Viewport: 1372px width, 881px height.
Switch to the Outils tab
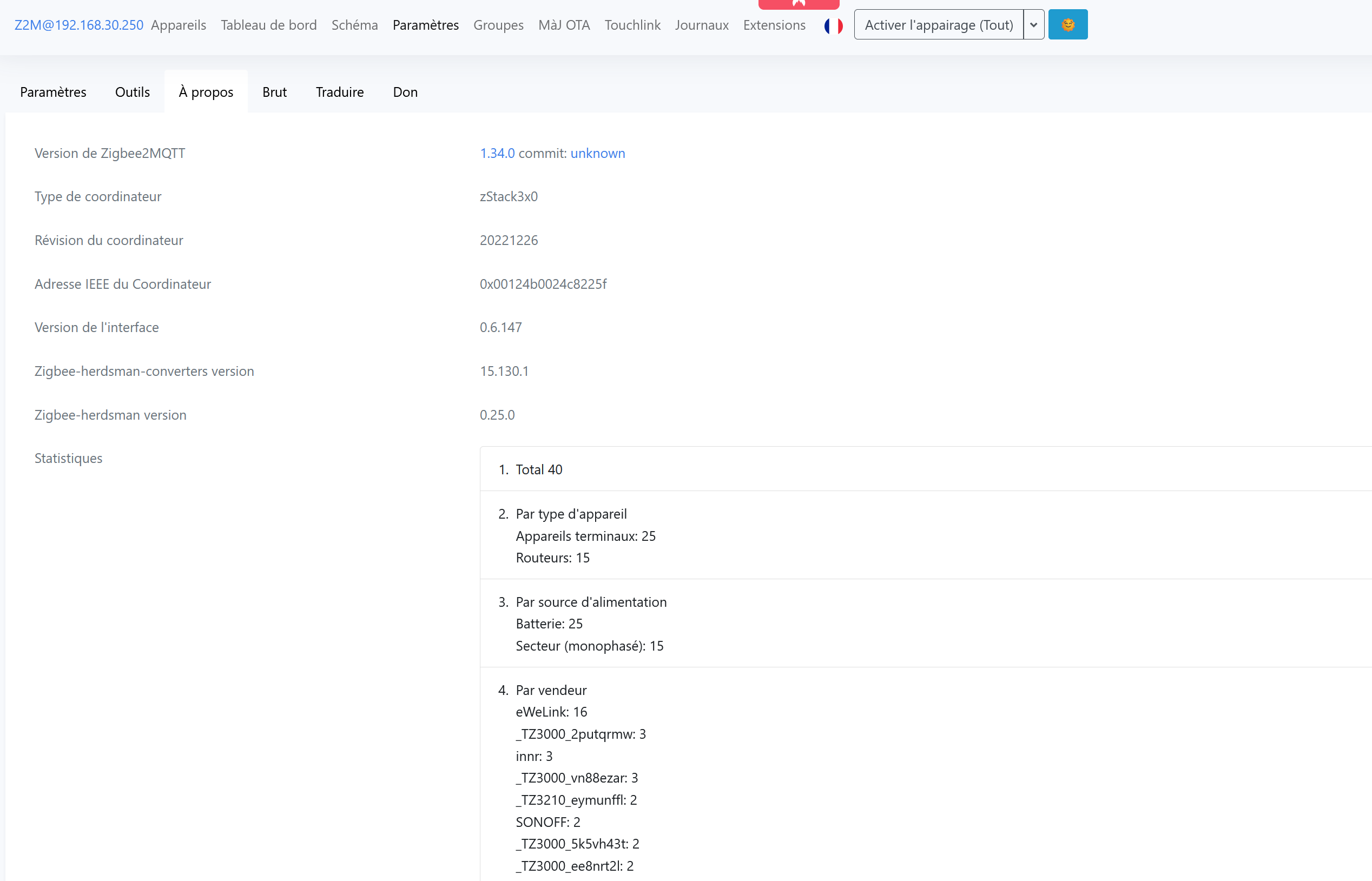pyautogui.click(x=132, y=92)
